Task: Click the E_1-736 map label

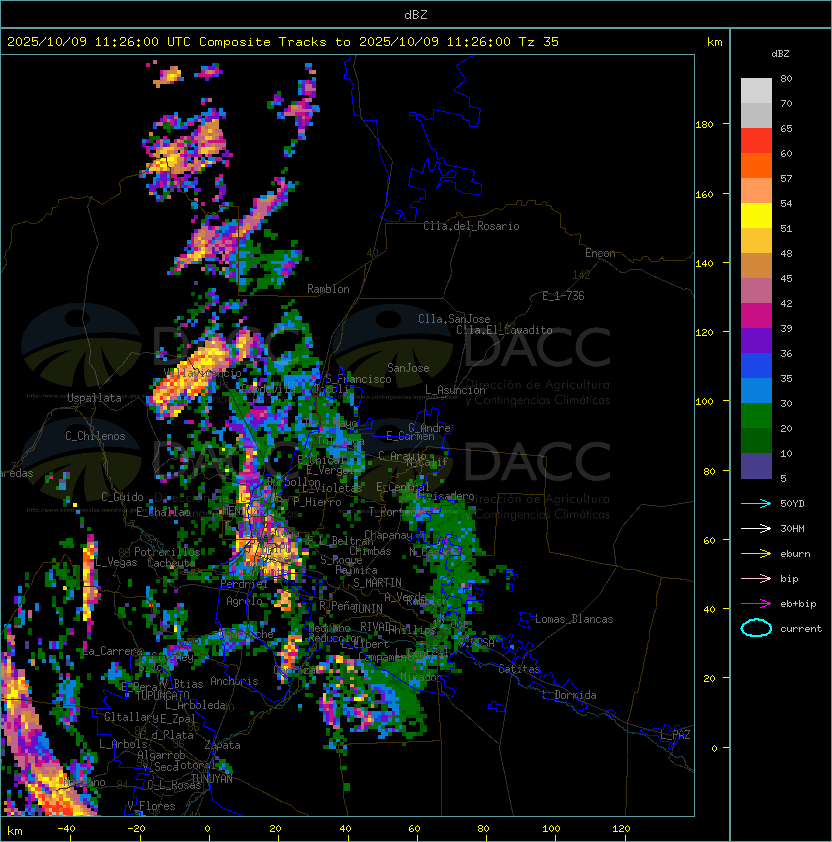Action: coord(563,296)
